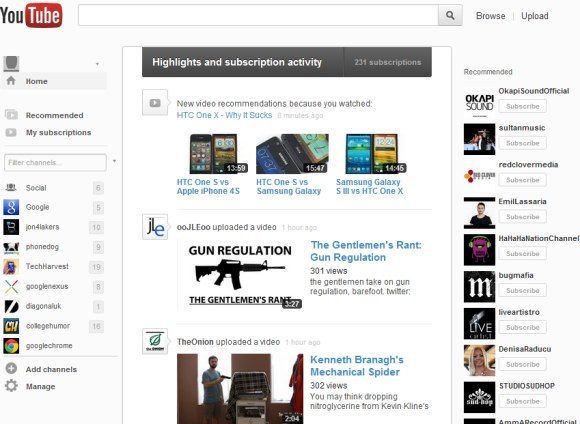Click the YouTube logo
Screen dimensions: 580x424
(31, 15)
